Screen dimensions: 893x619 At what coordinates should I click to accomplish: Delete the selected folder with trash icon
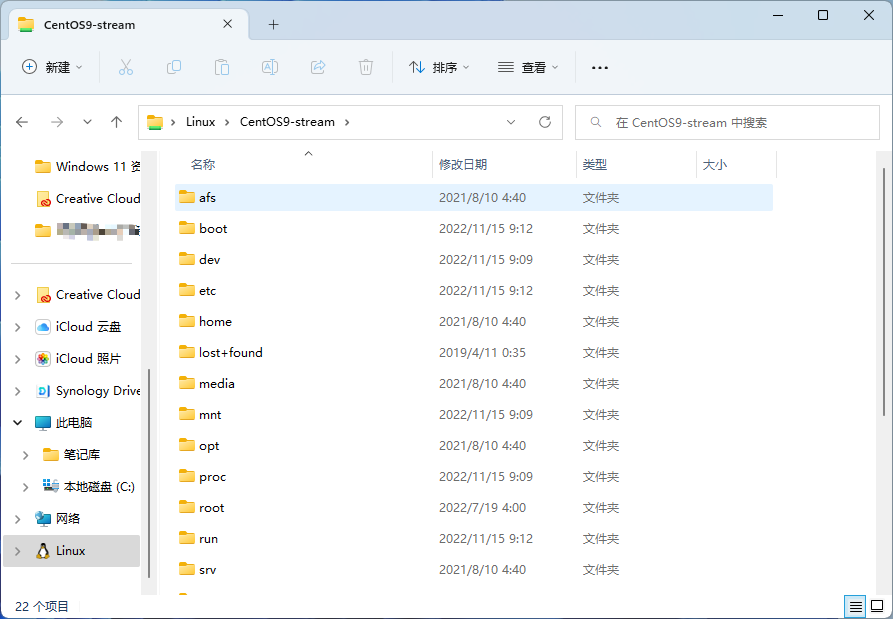point(366,67)
